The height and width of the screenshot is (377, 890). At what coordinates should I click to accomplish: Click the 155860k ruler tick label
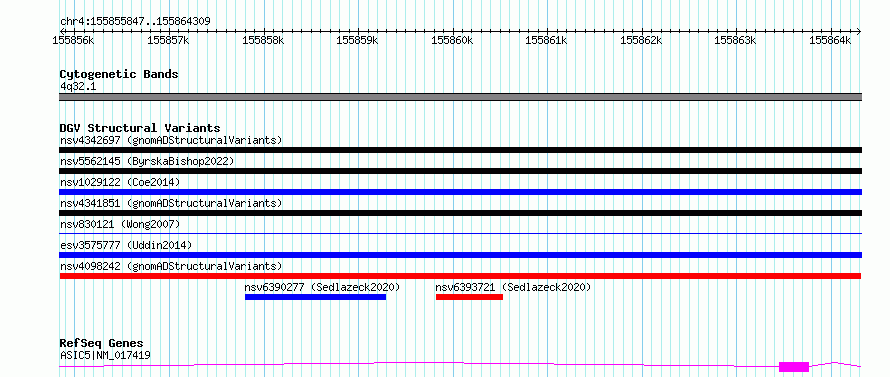452,40
